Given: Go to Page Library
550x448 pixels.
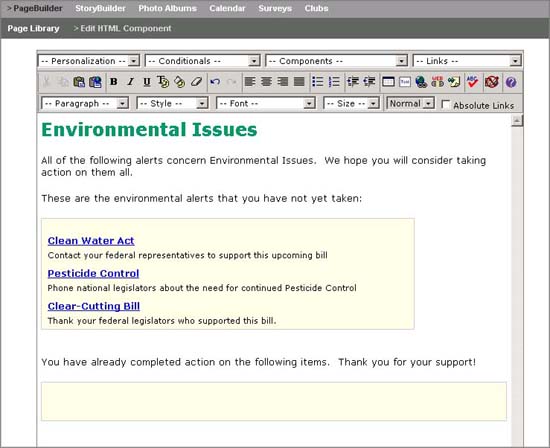Looking at the screenshot, I should (x=33, y=28).
